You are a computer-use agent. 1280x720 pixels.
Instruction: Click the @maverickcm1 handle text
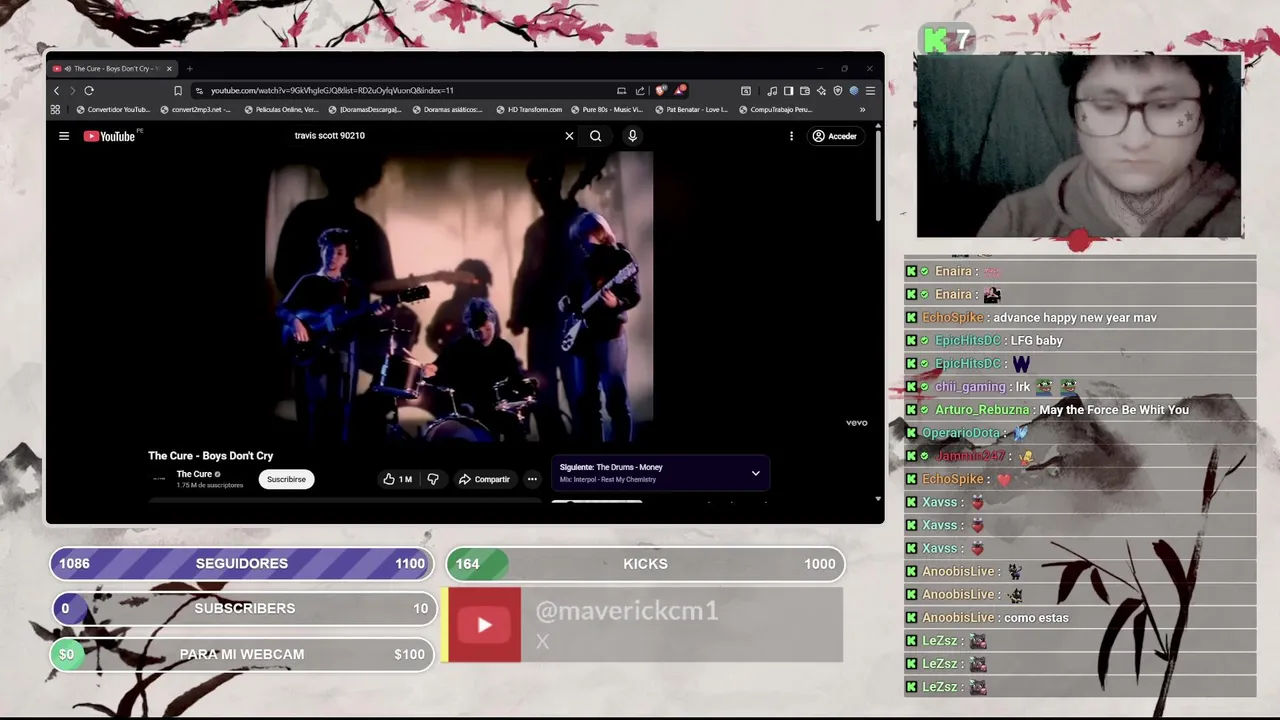tap(627, 611)
